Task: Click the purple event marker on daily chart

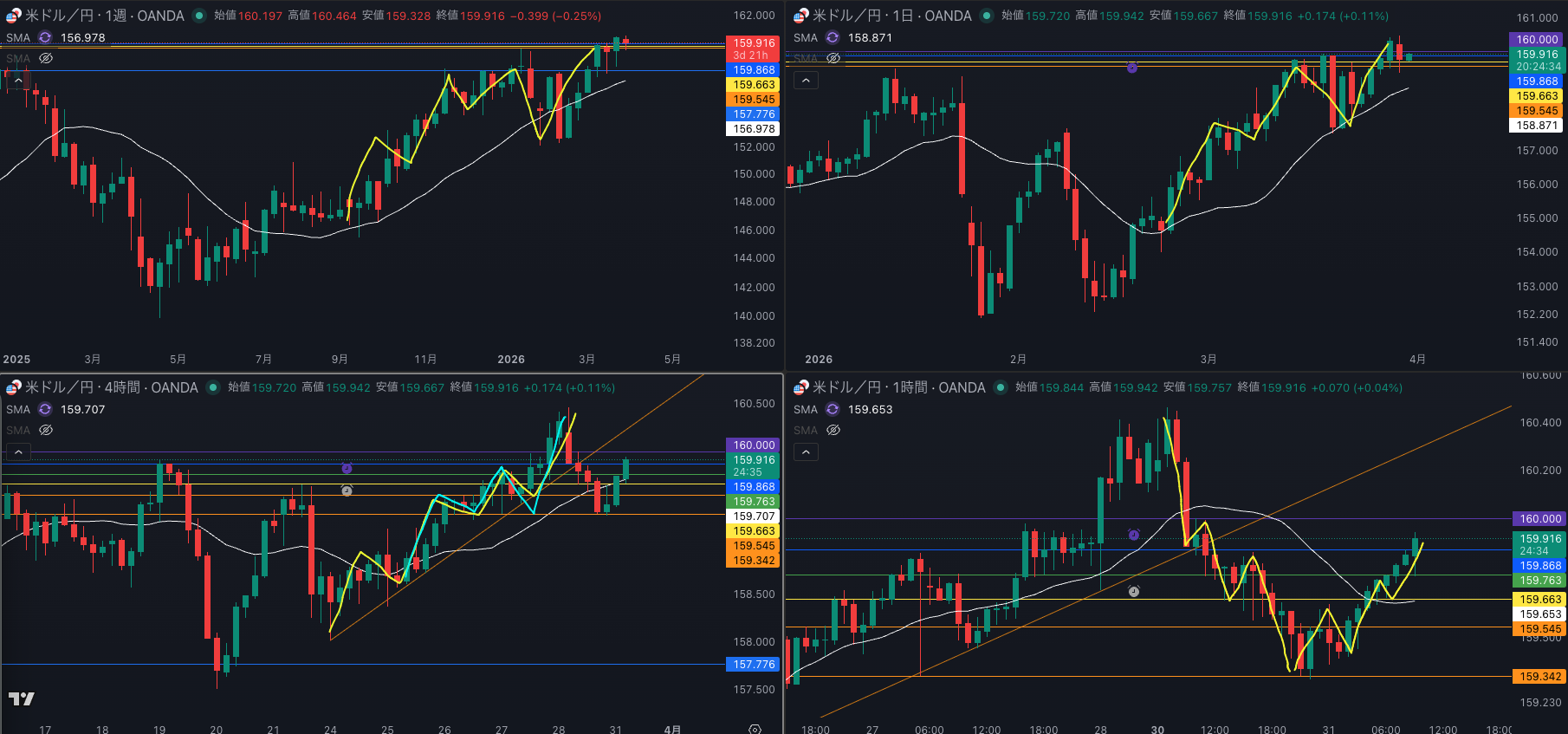Action: 1132,67
